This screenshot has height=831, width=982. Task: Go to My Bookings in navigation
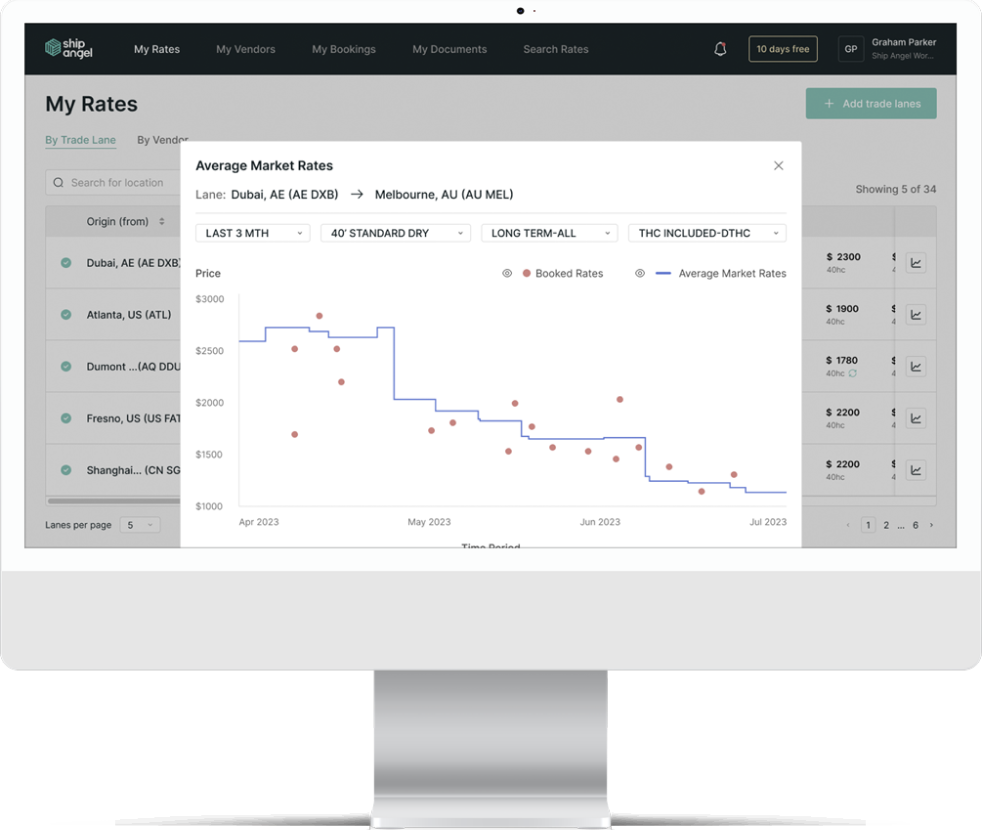coord(343,49)
